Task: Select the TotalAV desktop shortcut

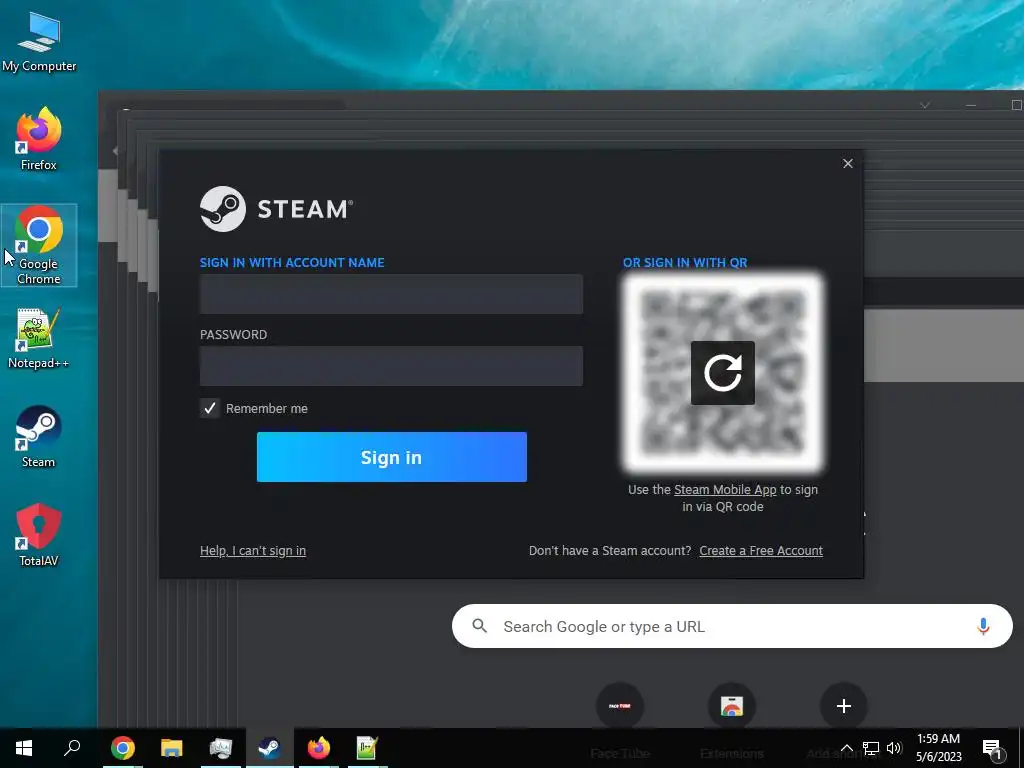Action: [39, 534]
